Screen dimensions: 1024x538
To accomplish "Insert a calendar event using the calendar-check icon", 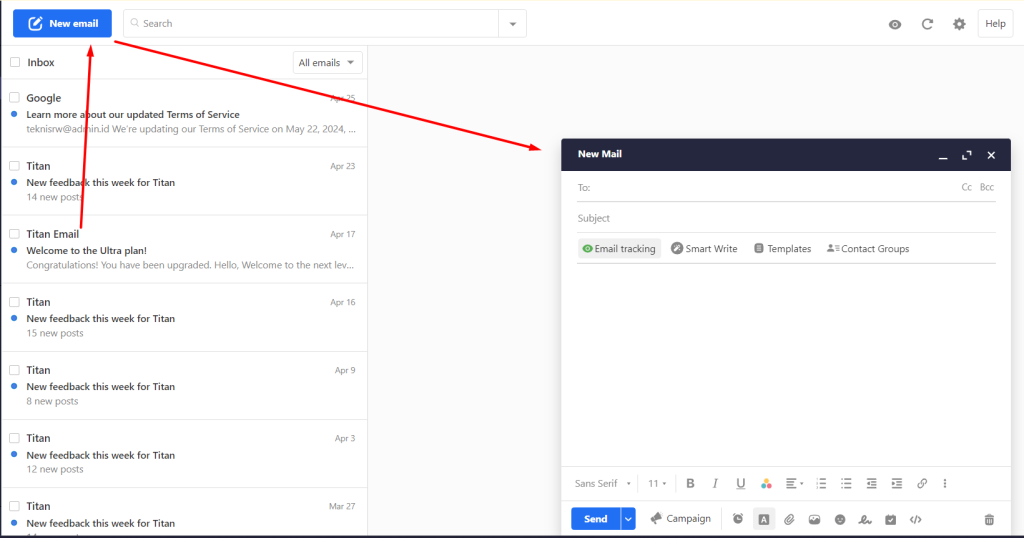I will 891,519.
